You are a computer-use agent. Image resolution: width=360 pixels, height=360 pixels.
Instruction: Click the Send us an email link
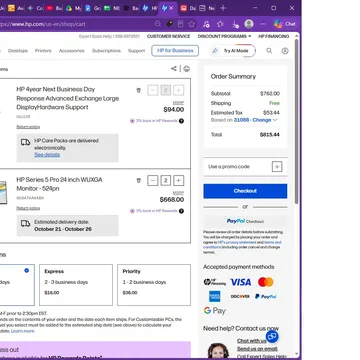(257, 349)
